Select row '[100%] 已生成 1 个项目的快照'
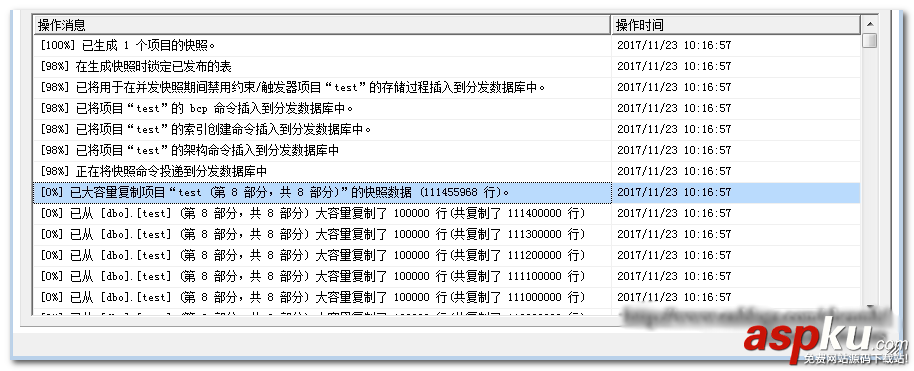 (447, 46)
